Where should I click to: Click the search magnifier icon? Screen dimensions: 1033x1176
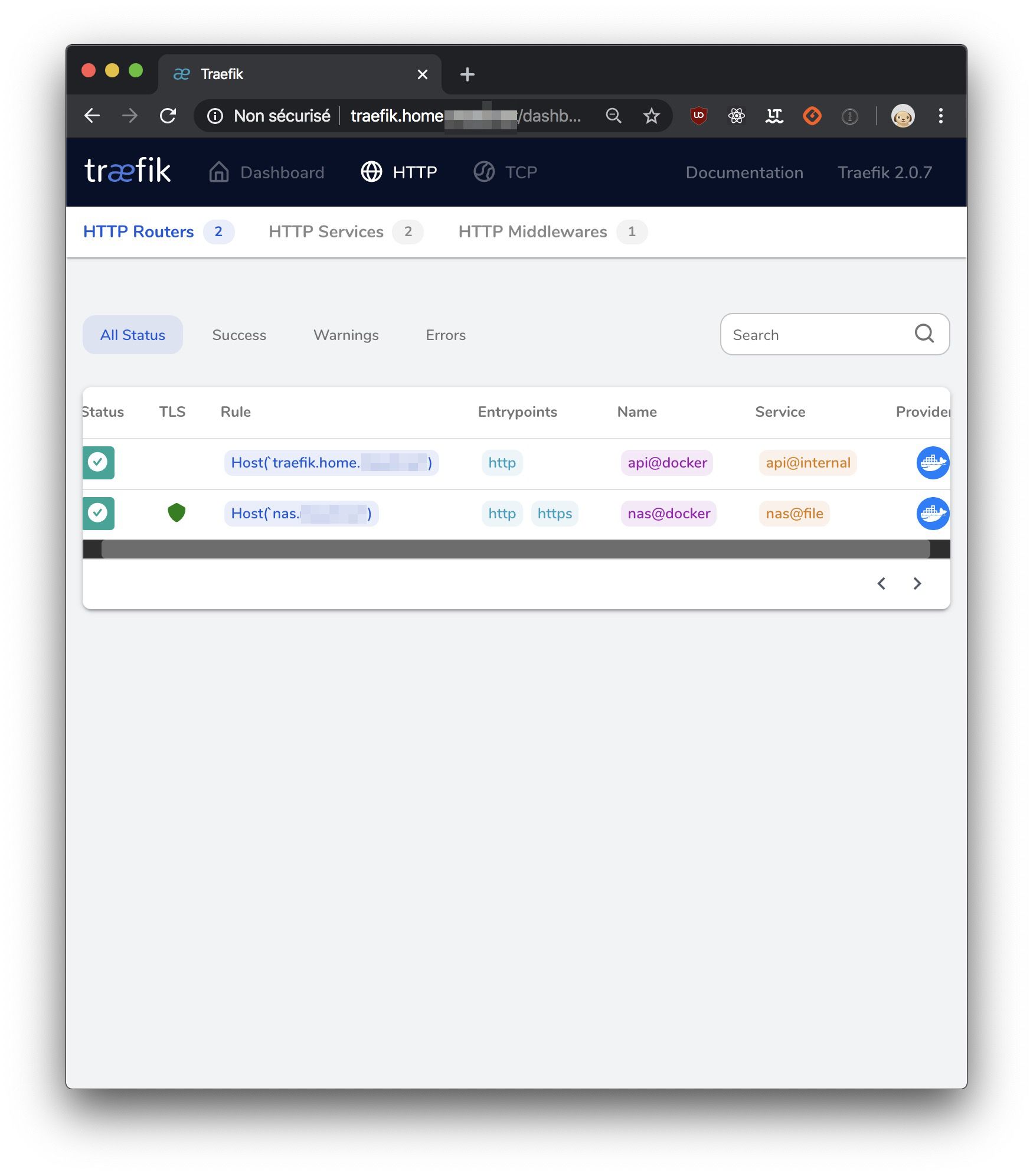tap(924, 334)
